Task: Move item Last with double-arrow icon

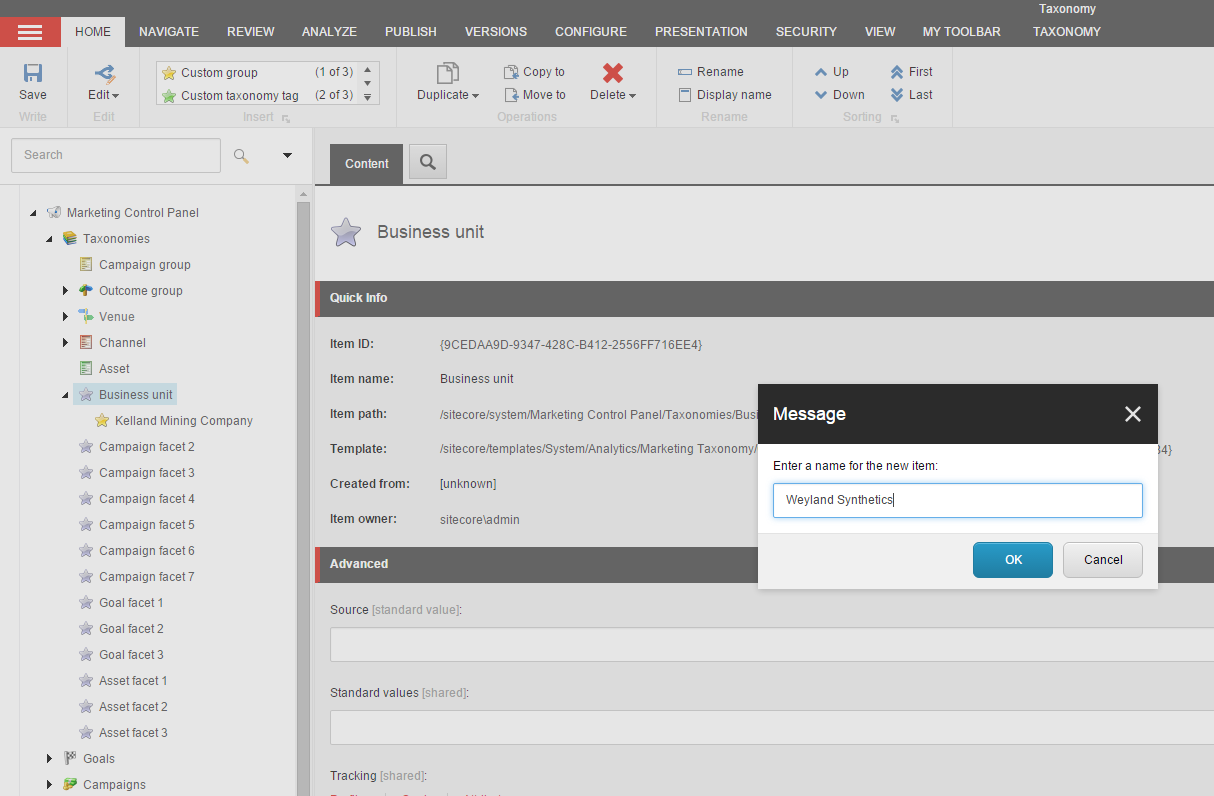Action: 897,95
